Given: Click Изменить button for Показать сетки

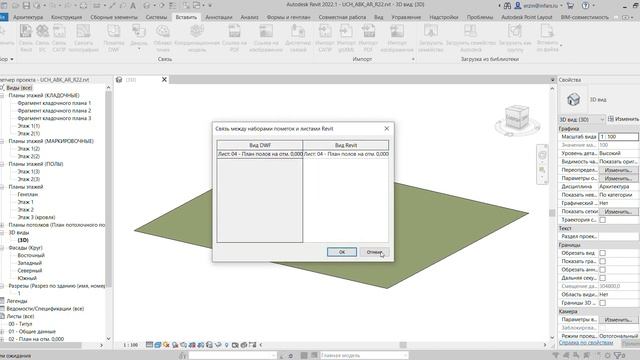Looking at the screenshot, I should click(x=618, y=212).
